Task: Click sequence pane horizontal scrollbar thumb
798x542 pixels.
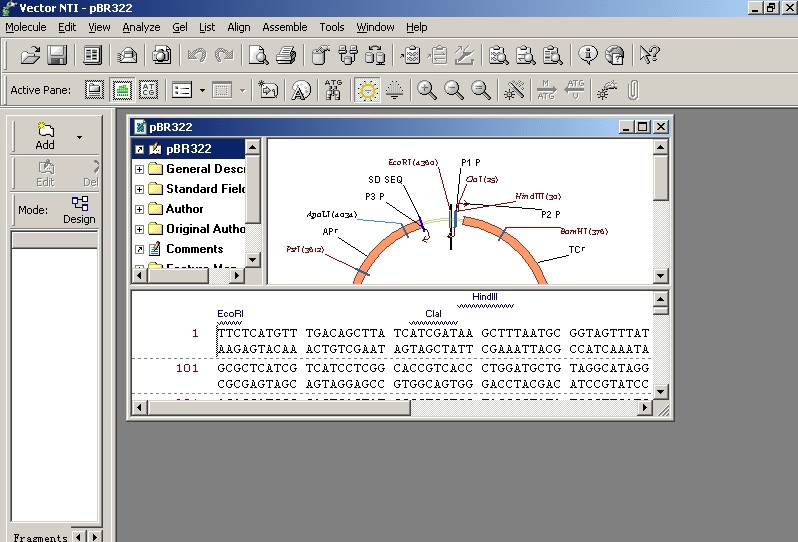Action: tap(279, 408)
